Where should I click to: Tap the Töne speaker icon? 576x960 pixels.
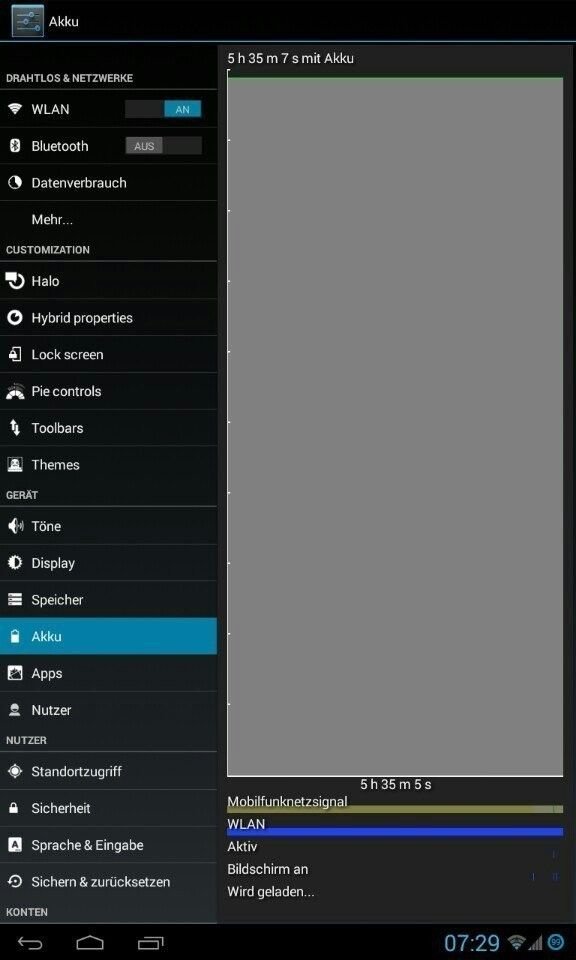click(x=15, y=526)
